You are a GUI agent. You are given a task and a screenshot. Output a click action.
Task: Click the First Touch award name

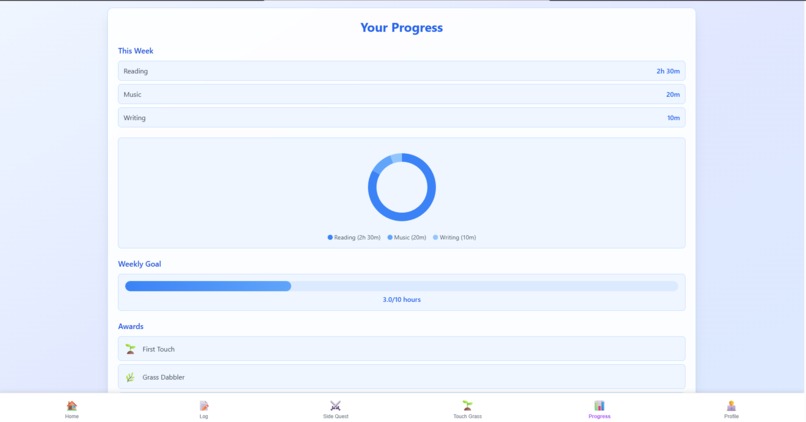click(158, 349)
